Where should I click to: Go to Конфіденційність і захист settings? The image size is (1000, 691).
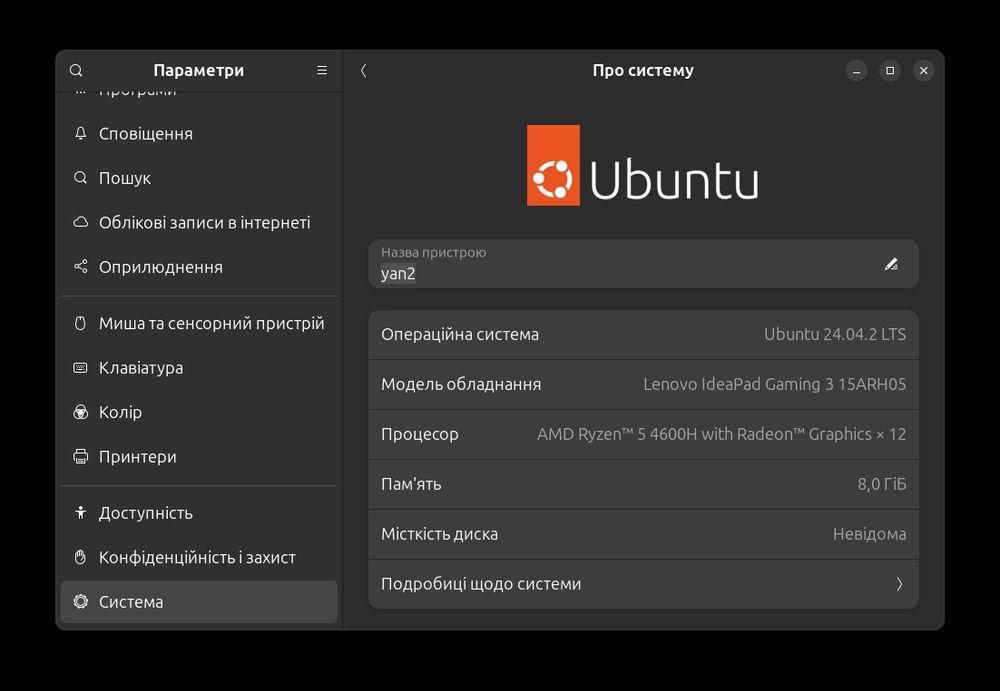pos(199,557)
